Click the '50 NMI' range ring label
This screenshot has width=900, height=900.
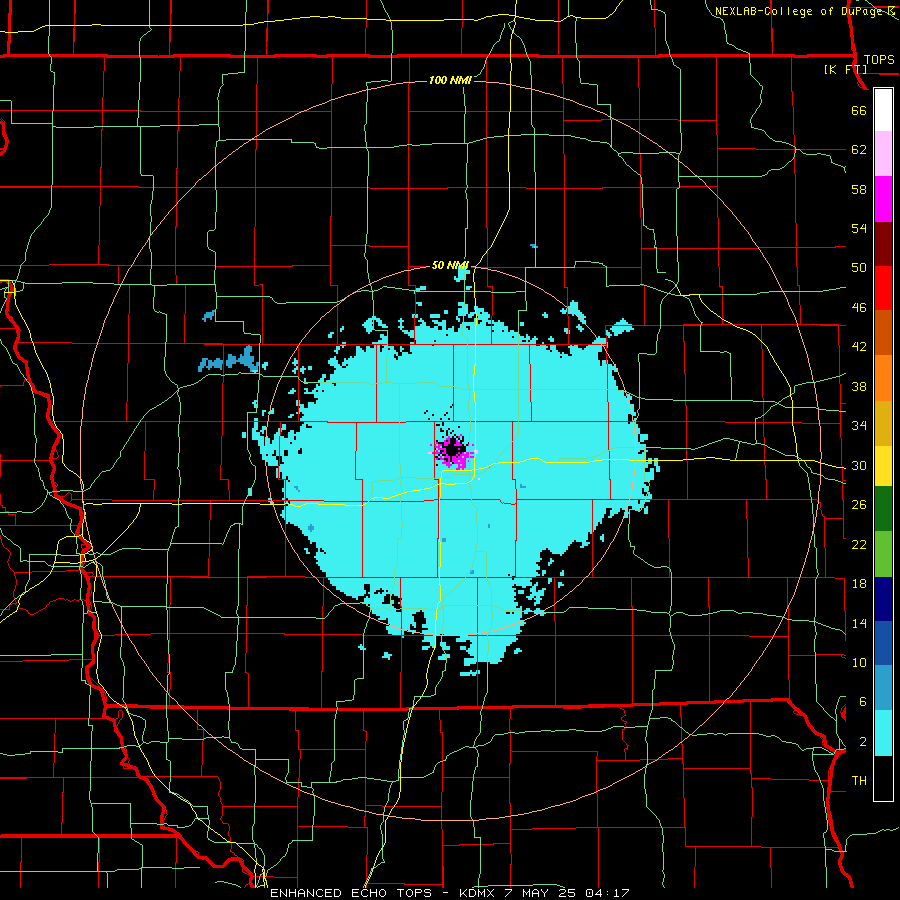(x=450, y=265)
